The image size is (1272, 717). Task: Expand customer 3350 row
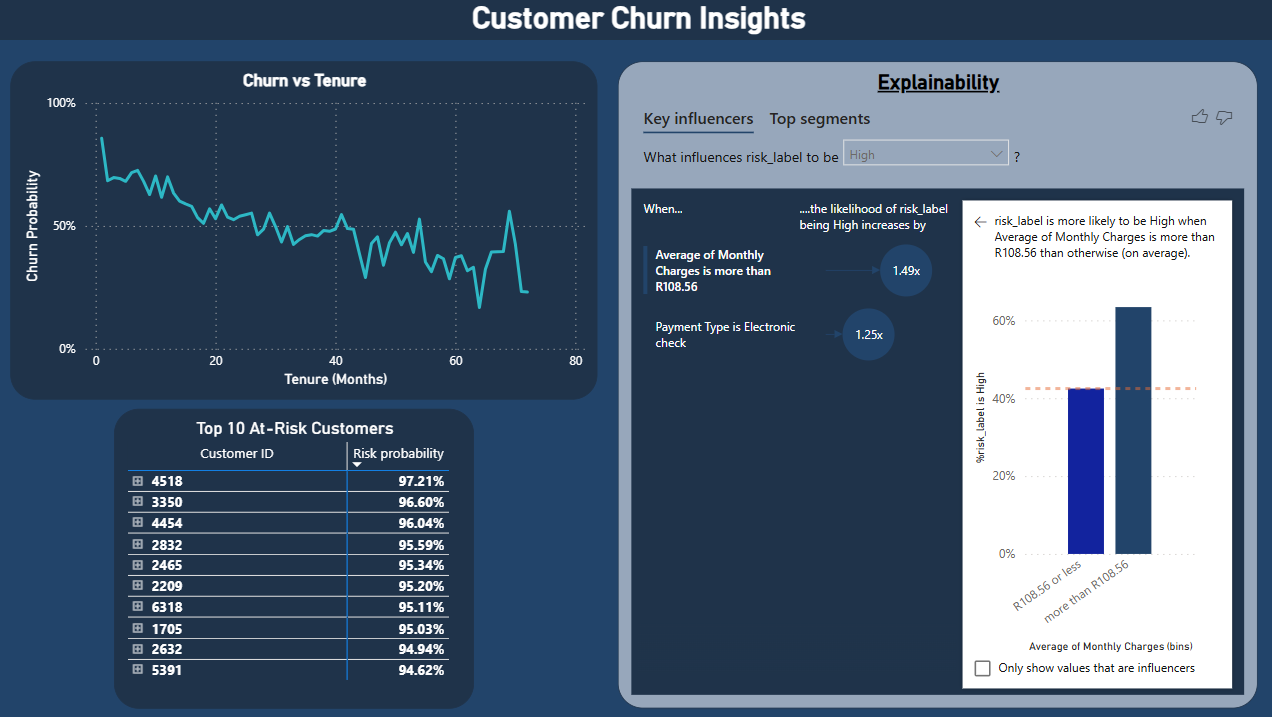pyautogui.click(x=138, y=502)
